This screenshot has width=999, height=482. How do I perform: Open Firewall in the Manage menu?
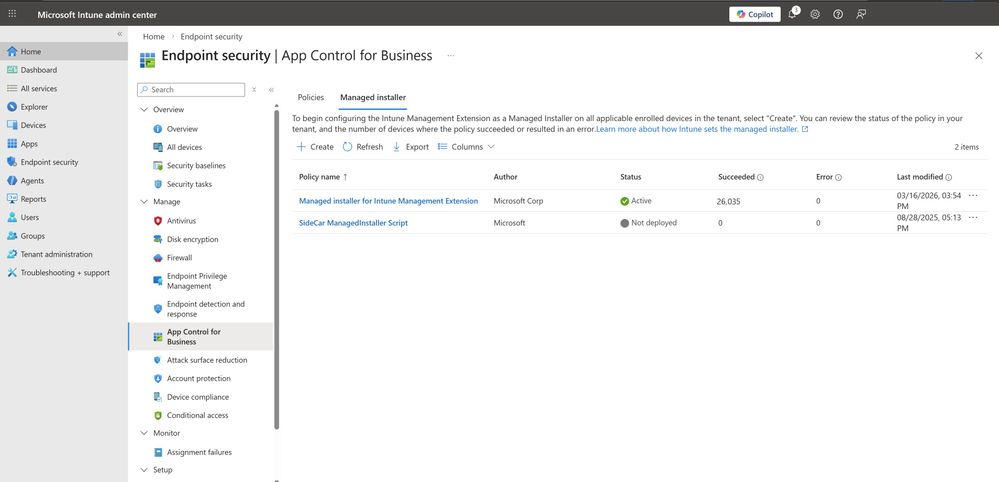click(x=179, y=258)
